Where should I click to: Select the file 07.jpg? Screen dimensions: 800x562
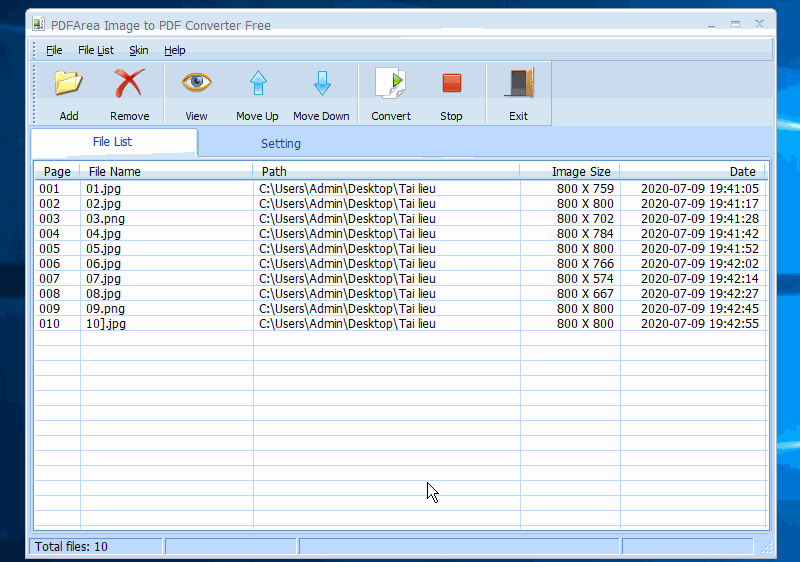[103, 278]
